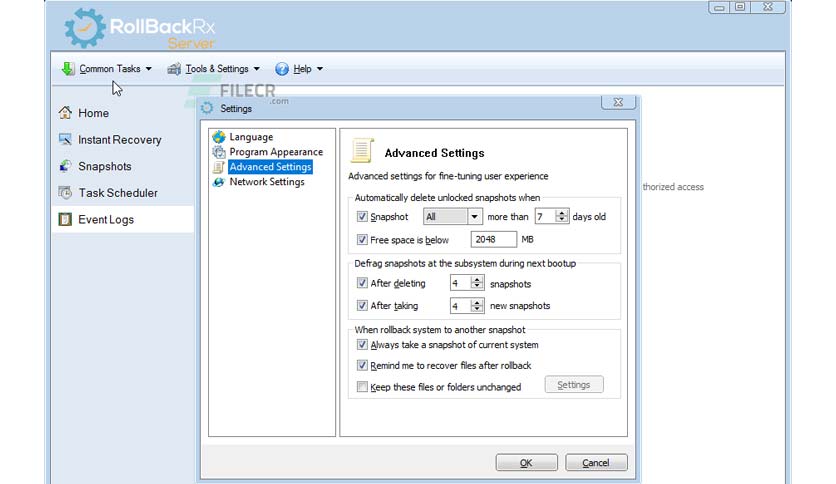Click the Home house icon in sidebar
This screenshot has width=836, height=484.
point(65,112)
